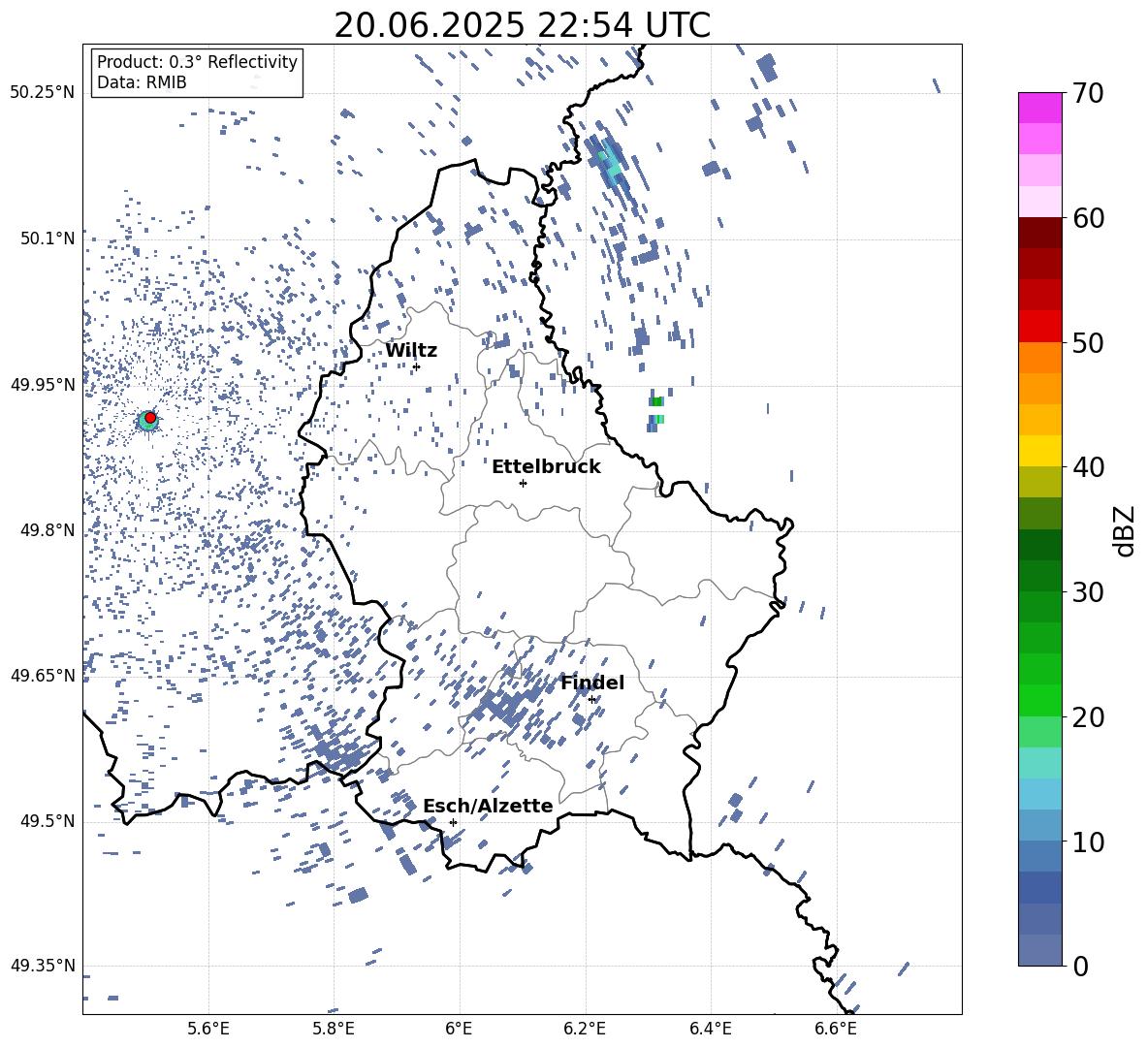Click the cyan echo cluster near northern border
Screen dimensions: 1148x1048
(609, 164)
